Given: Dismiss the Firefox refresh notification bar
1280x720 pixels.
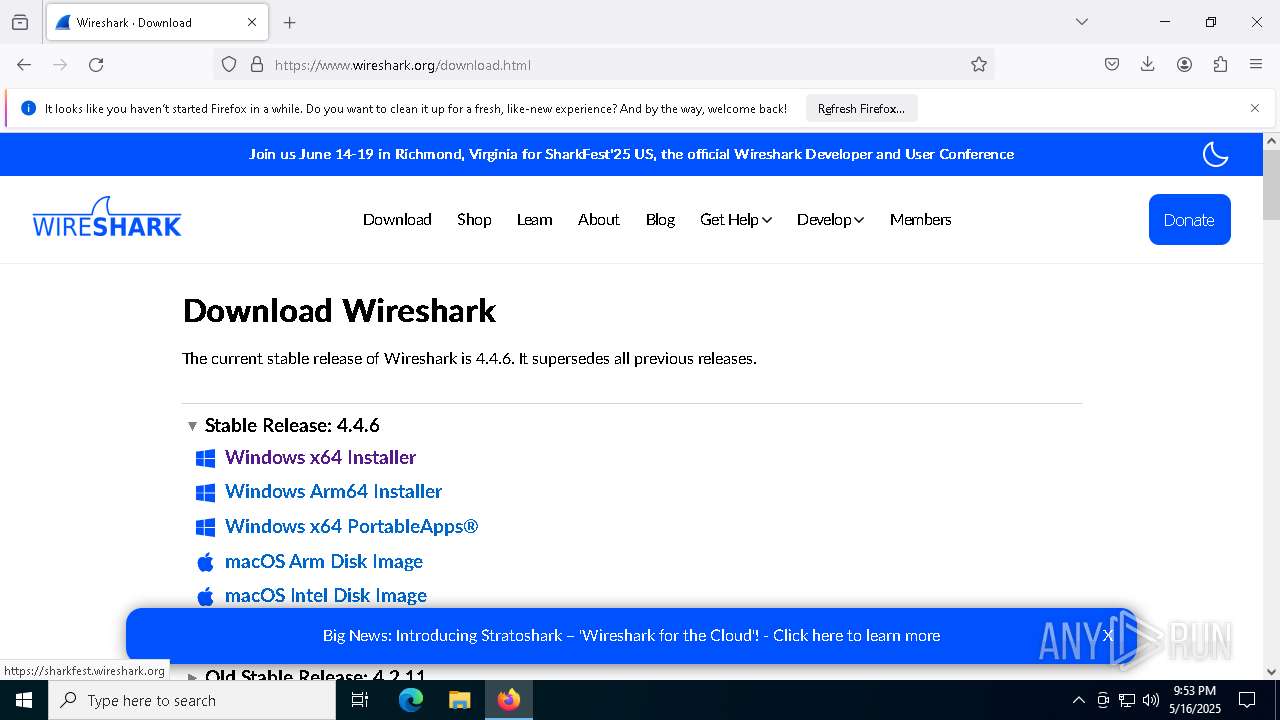Looking at the screenshot, I should coord(1255,108).
